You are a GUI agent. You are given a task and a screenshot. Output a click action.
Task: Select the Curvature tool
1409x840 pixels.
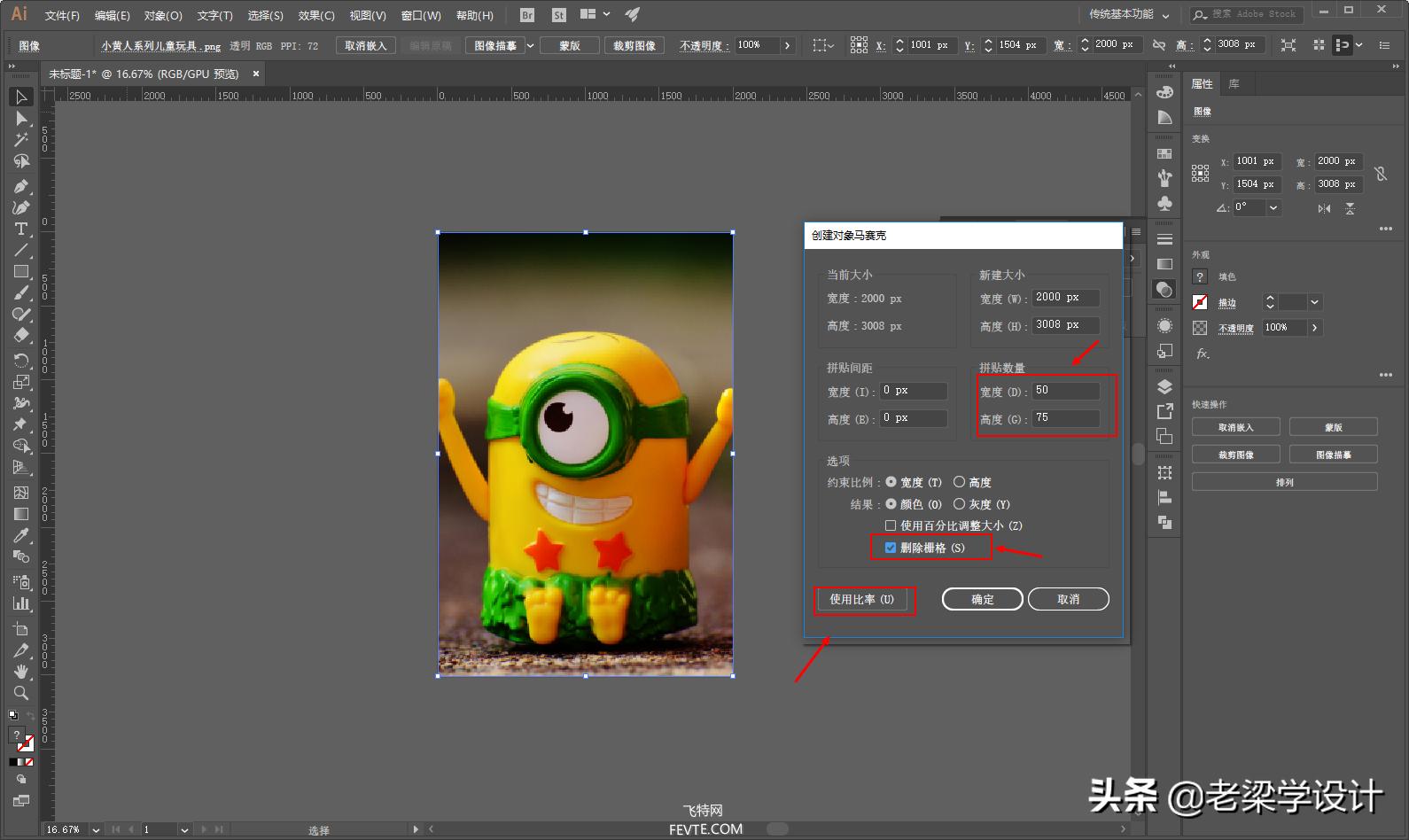21,207
